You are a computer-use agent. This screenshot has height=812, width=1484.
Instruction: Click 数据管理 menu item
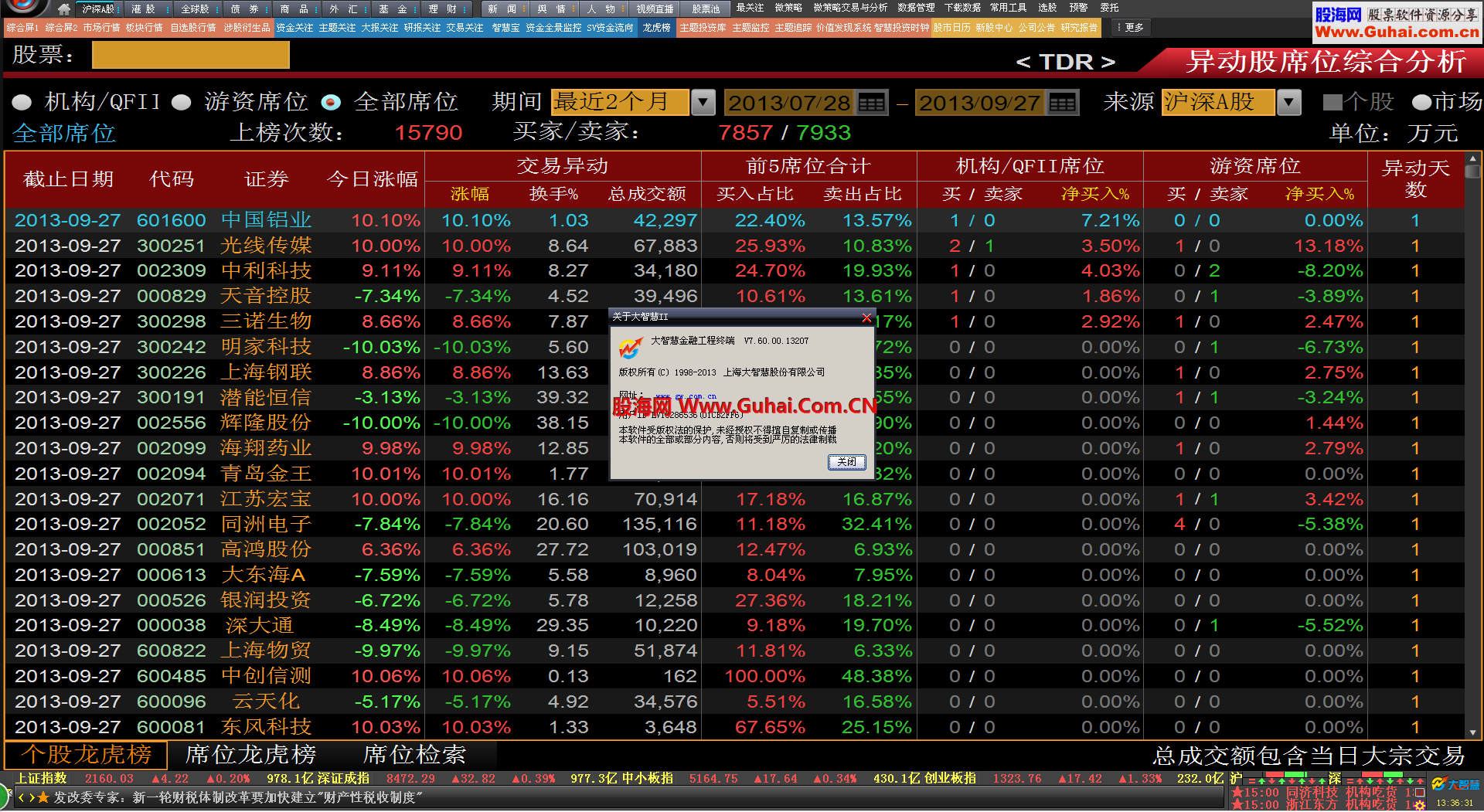coord(916,8)
